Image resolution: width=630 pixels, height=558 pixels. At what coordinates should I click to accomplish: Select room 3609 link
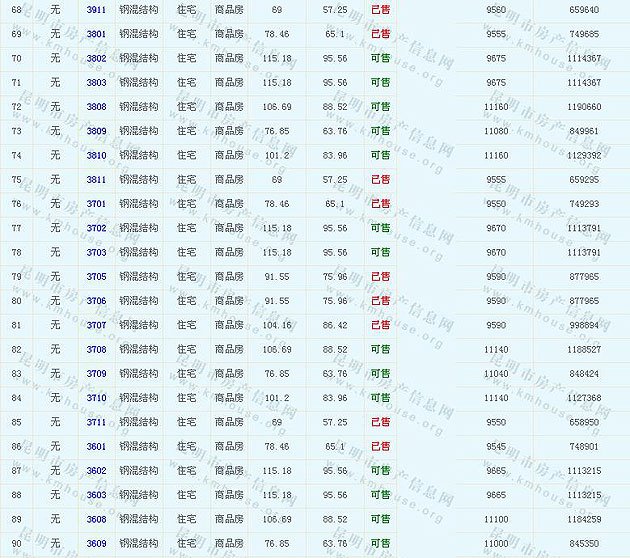click(96, 544)
